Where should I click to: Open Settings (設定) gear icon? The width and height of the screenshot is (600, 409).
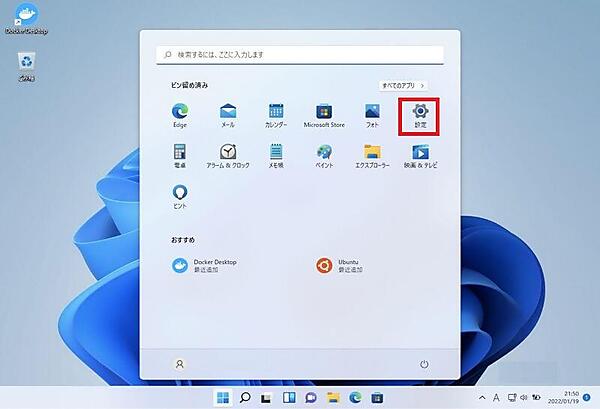point(420,116)
